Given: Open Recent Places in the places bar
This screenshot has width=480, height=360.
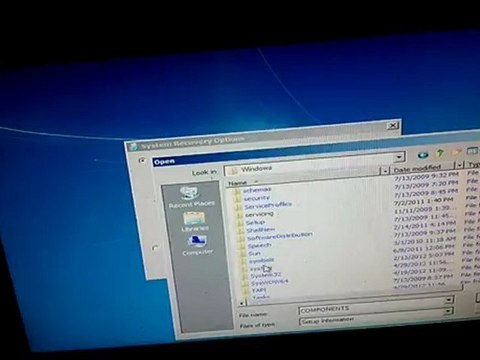Looking at the screenshot, I should coord(191,197).
